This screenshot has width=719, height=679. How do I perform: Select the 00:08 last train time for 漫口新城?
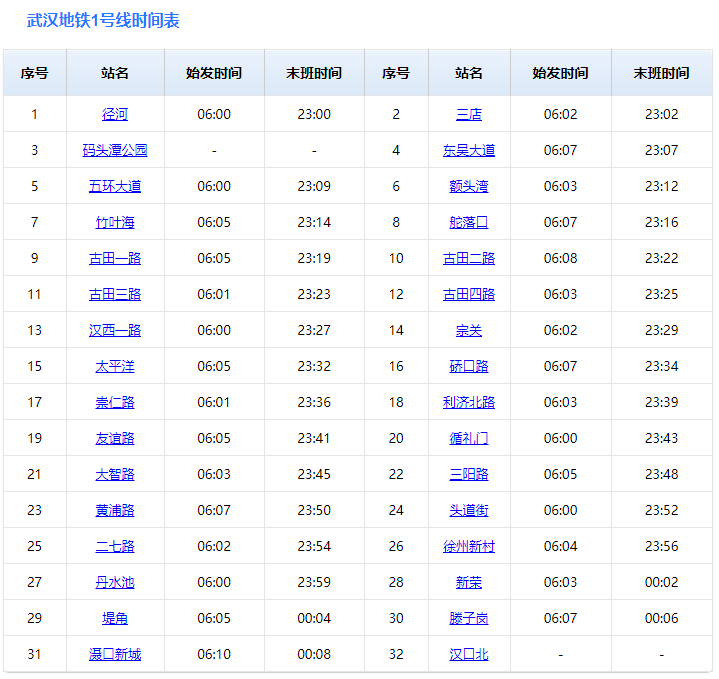coord(314,654)
